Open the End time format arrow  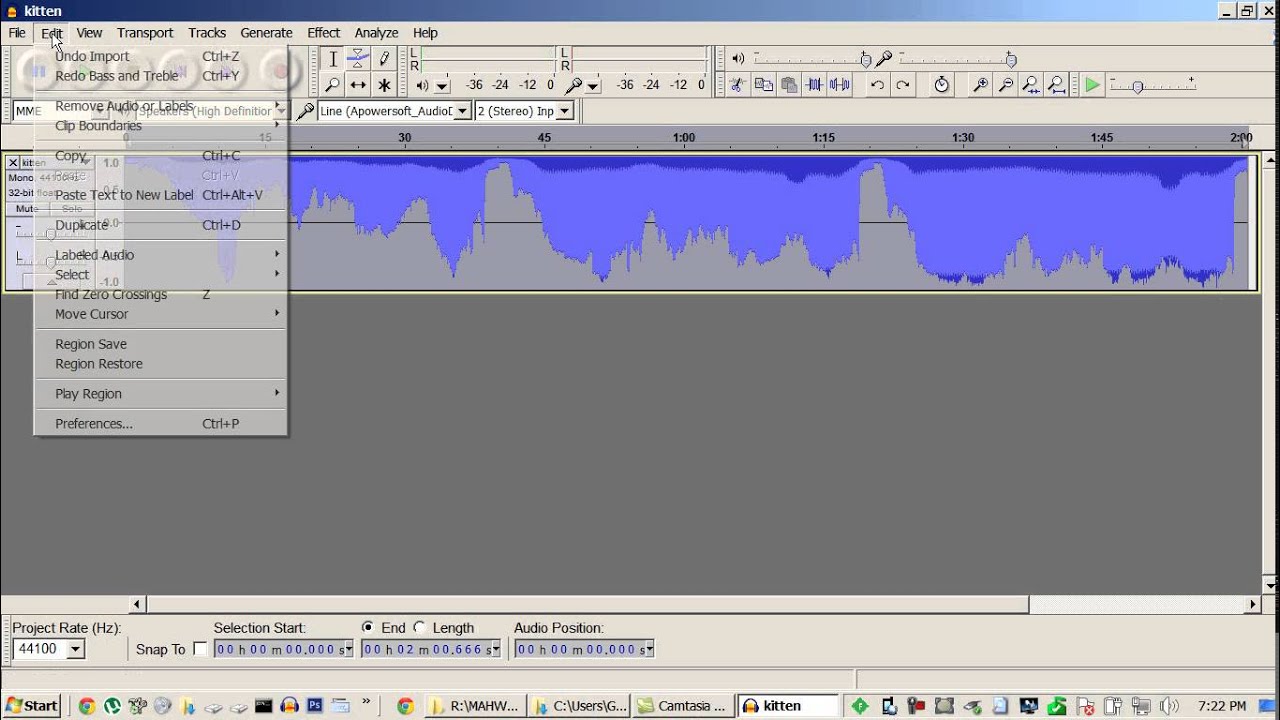496,650
